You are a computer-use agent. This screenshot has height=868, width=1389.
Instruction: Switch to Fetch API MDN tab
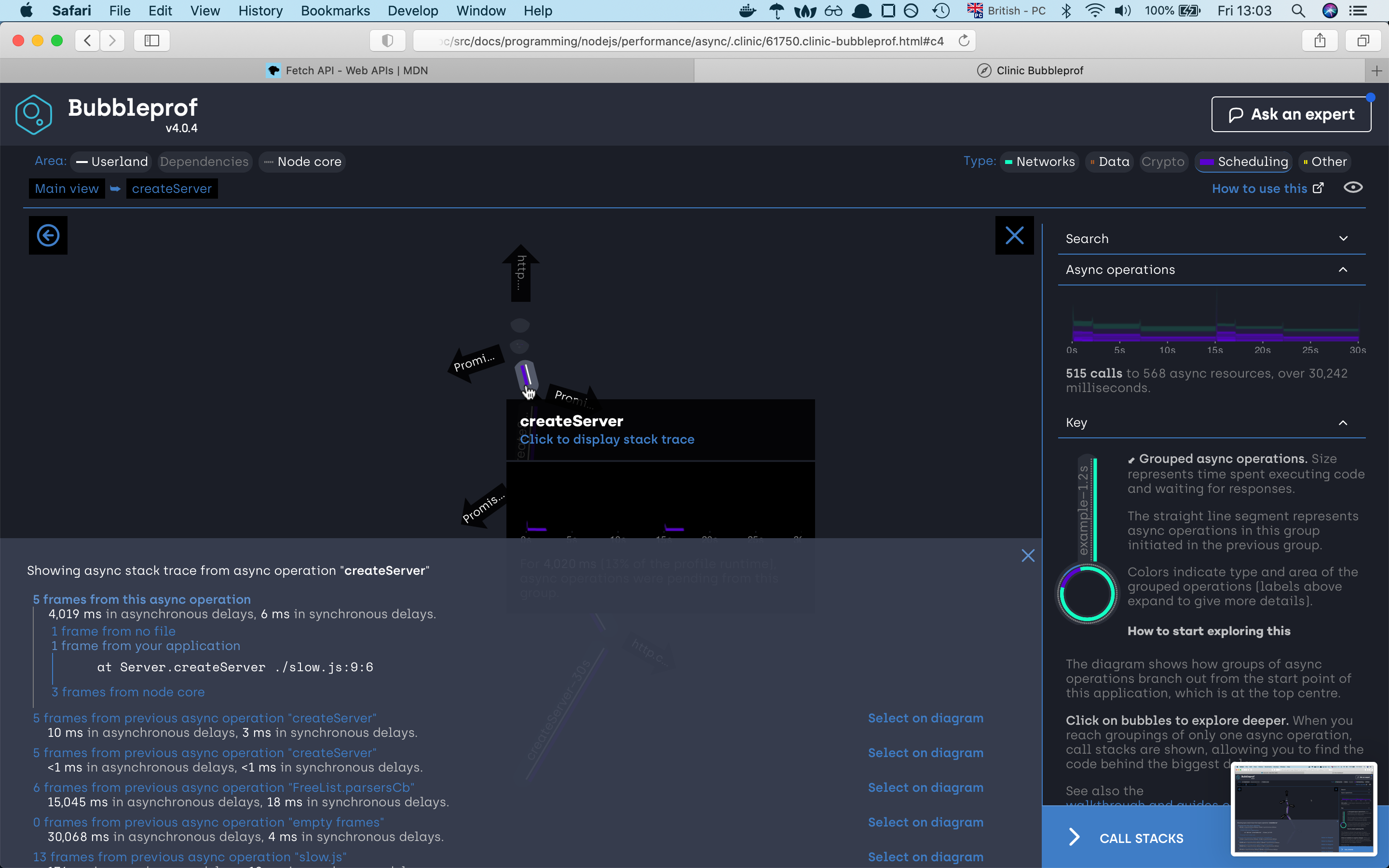[x=347, y=70]
